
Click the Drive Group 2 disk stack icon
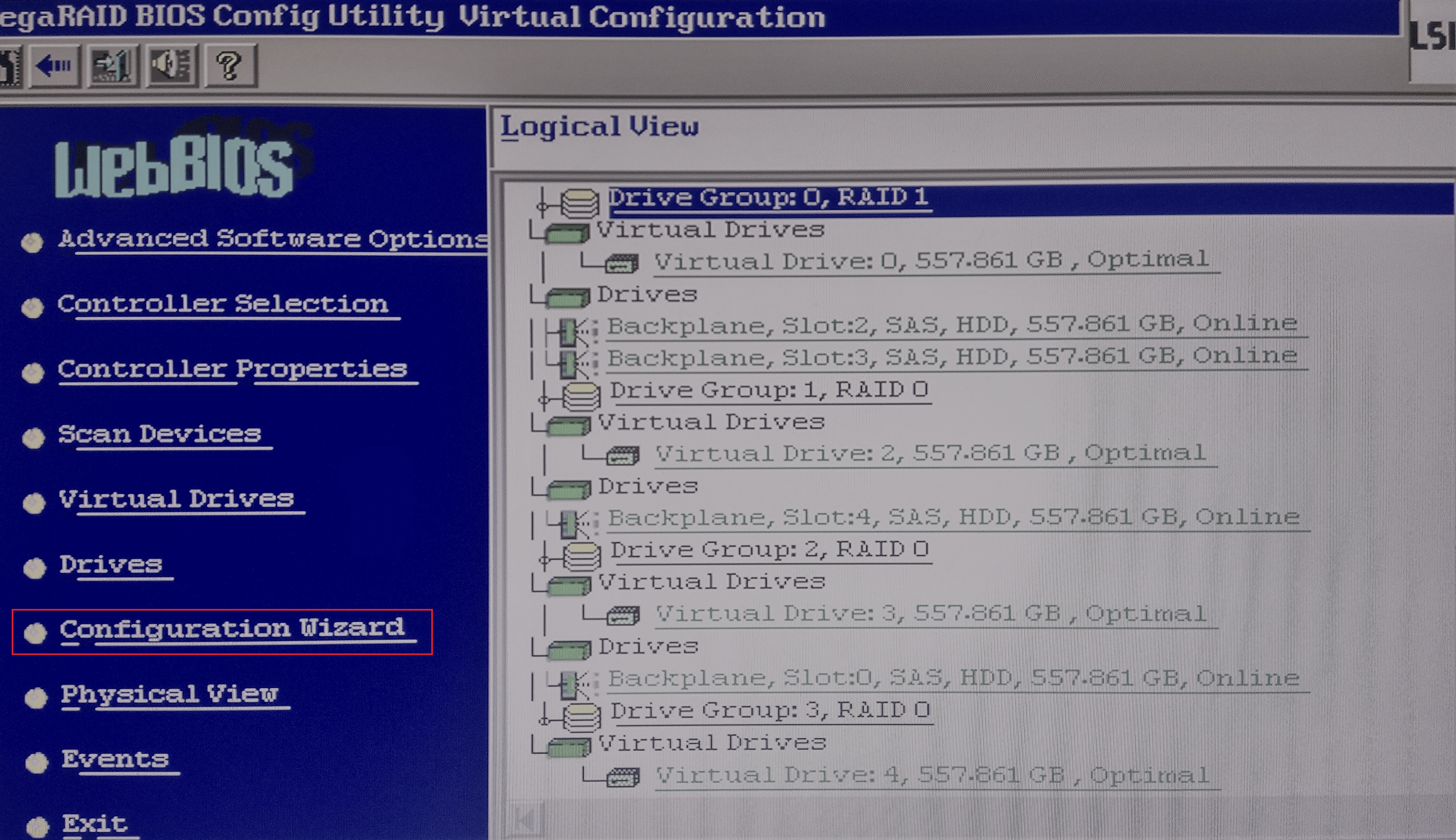point(581,556)
